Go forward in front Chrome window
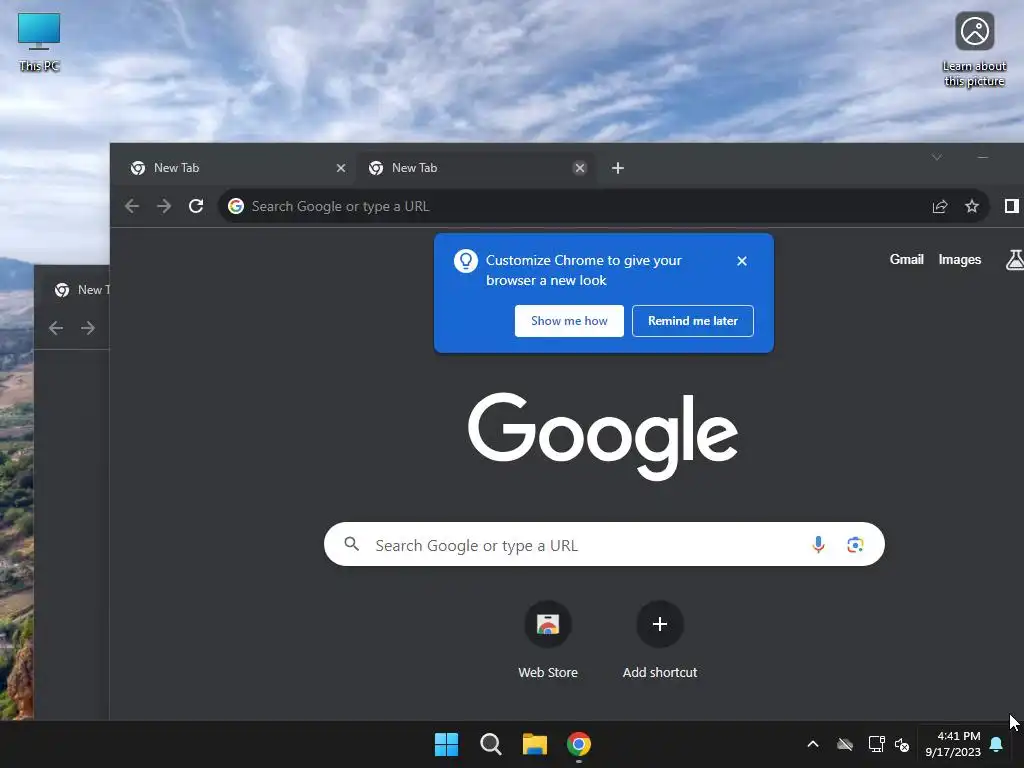 (164, 206)
